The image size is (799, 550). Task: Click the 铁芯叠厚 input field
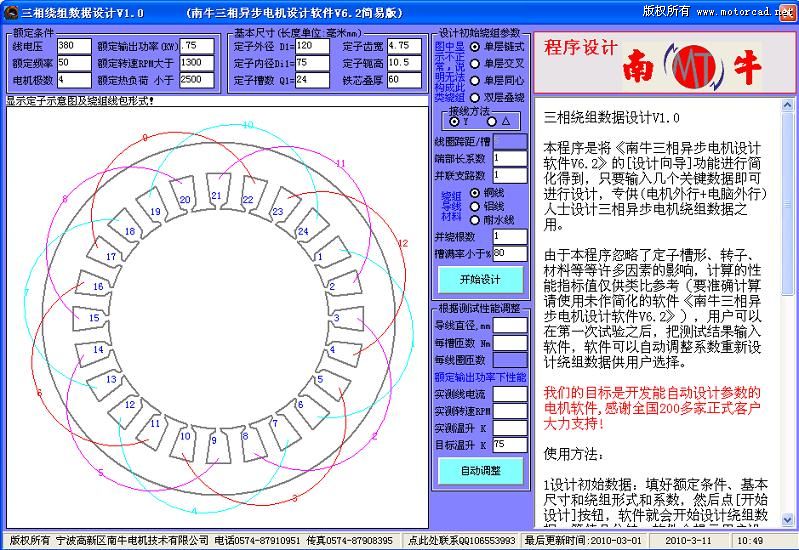click(404, 80)
